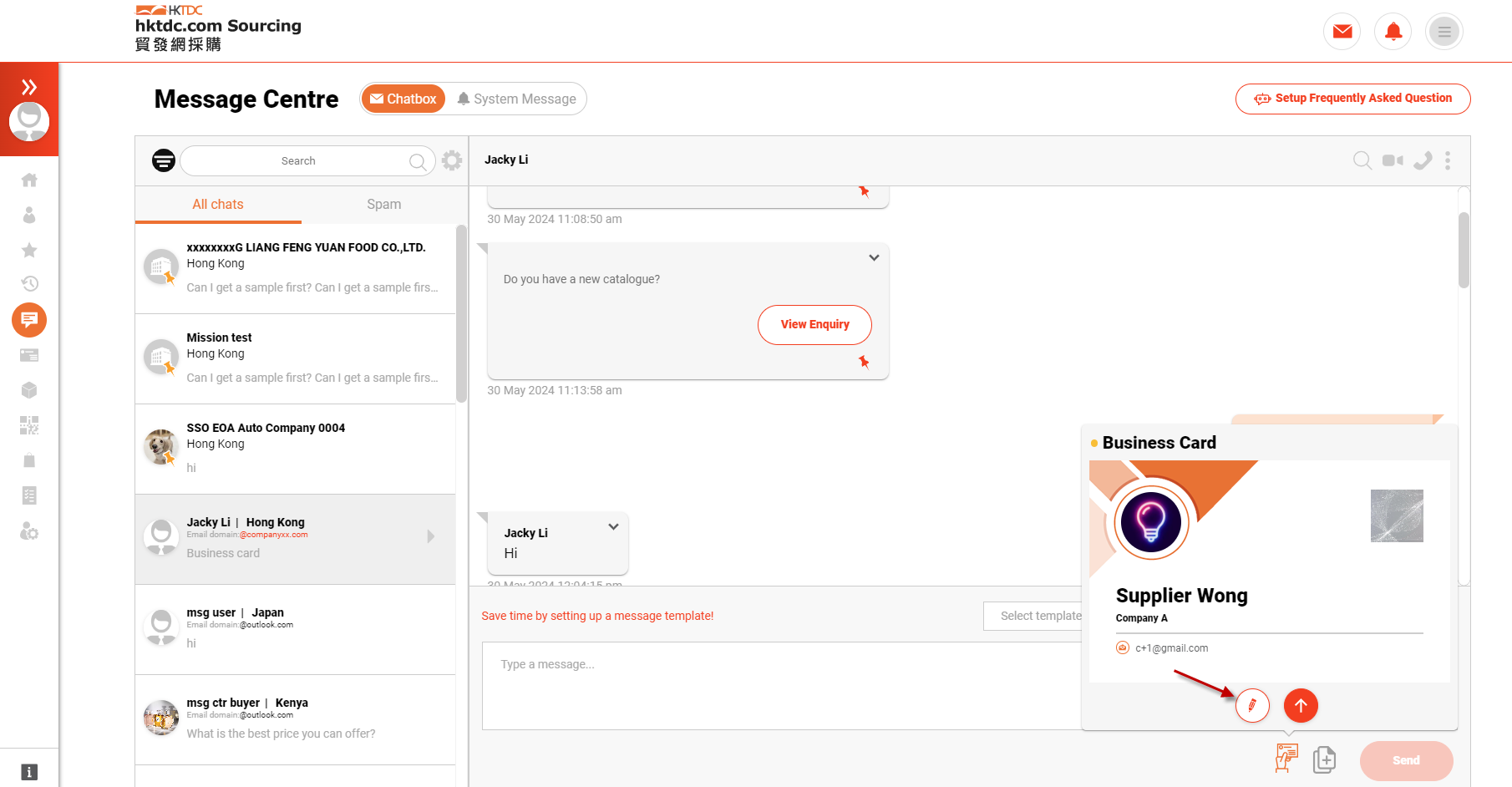Click the conversation vertical scrollbar
The width and height of the screenshot is (1512, 787).
[1464, 250]
